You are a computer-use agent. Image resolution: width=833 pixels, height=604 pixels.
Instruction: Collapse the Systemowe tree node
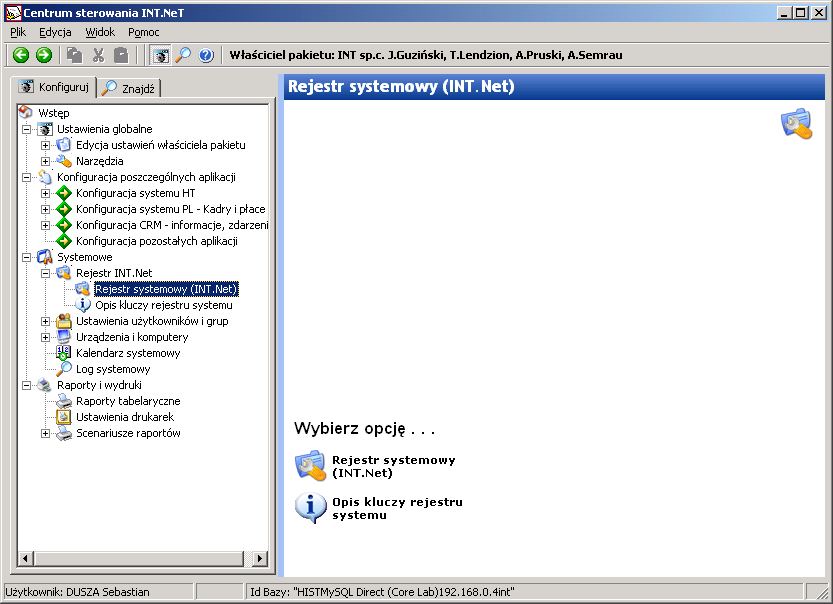[26, 257]
